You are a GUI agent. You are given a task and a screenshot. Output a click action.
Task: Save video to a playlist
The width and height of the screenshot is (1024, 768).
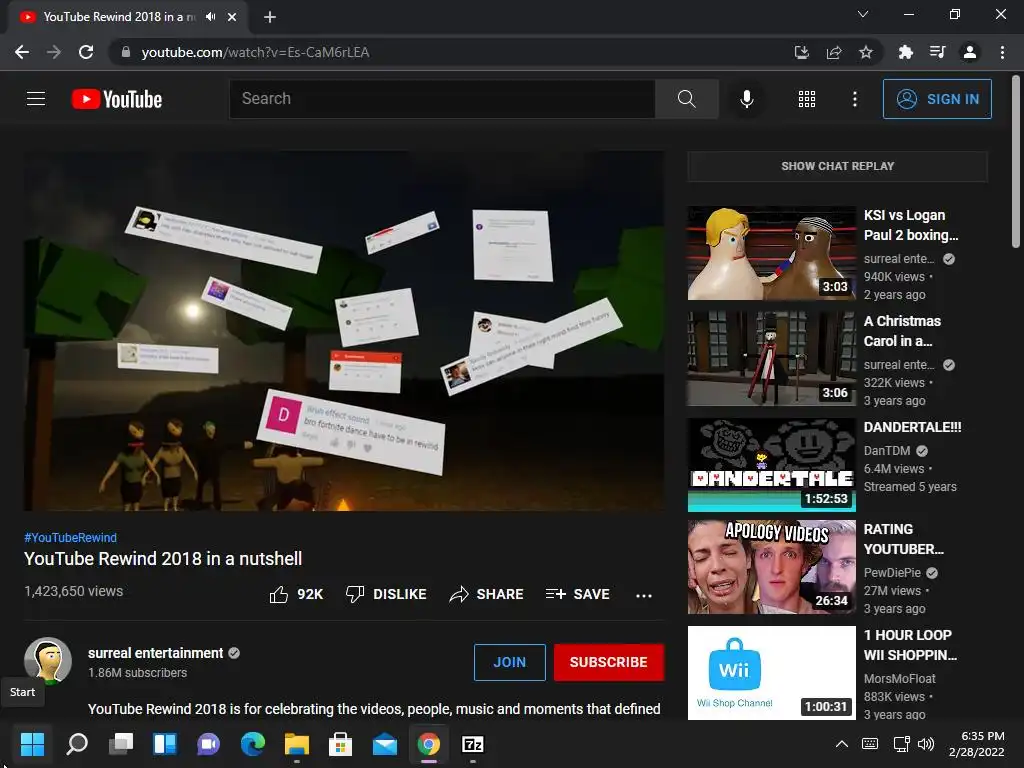[x=577, y=594]
